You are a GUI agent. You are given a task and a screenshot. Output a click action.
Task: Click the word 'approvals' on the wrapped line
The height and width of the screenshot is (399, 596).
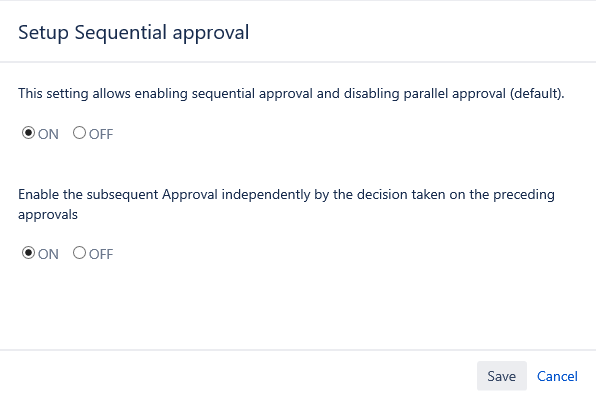tap(48, 215)
